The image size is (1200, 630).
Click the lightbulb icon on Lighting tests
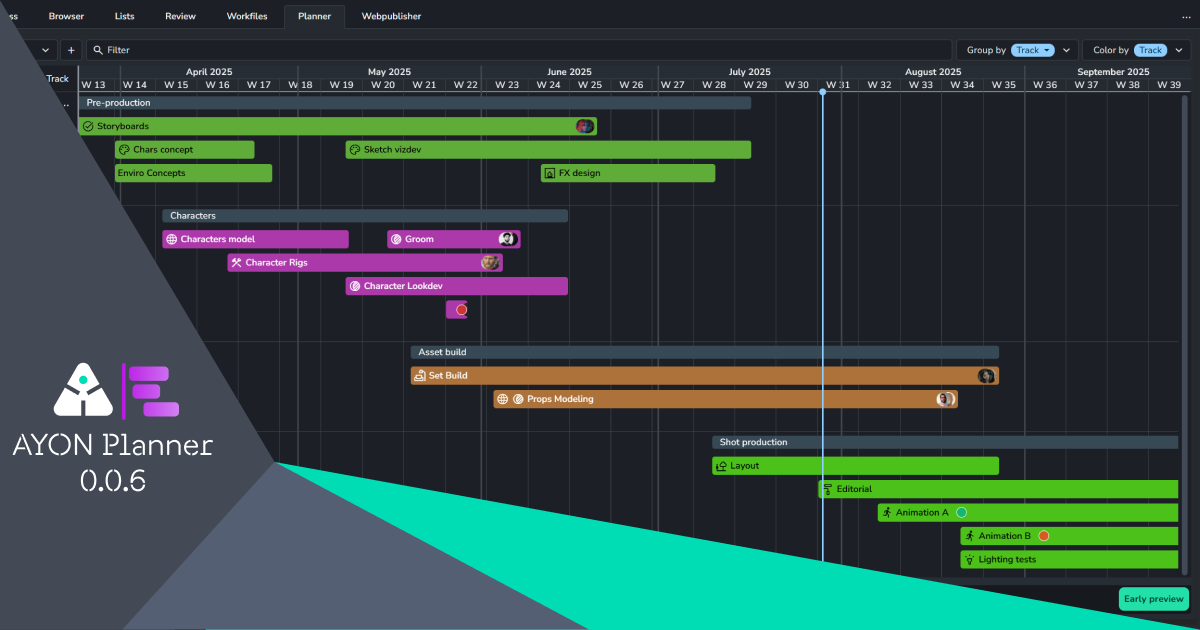tap(969, 559)
